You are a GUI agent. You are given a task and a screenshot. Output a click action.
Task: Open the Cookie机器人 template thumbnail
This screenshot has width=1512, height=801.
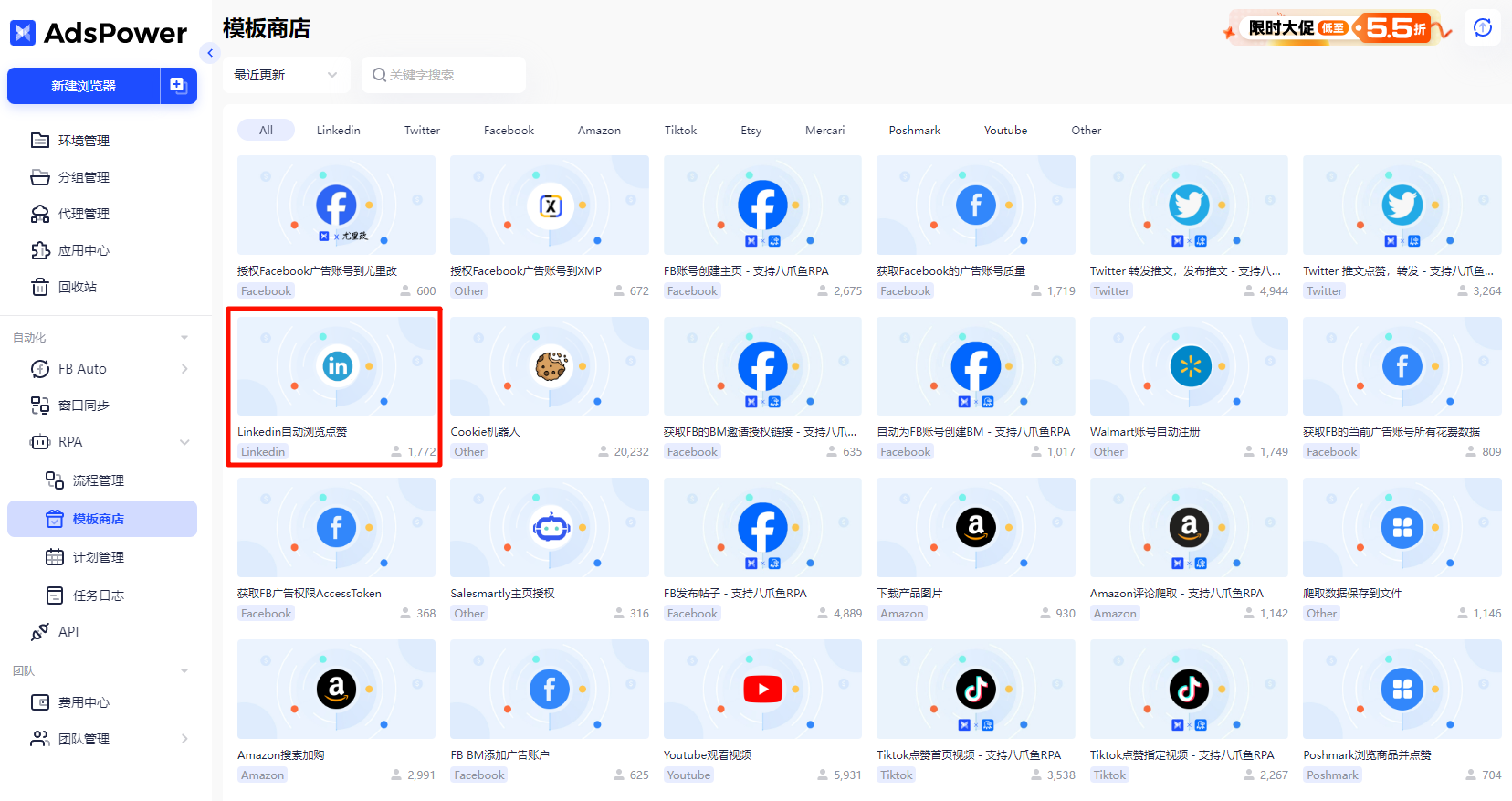tap(550, 366)
